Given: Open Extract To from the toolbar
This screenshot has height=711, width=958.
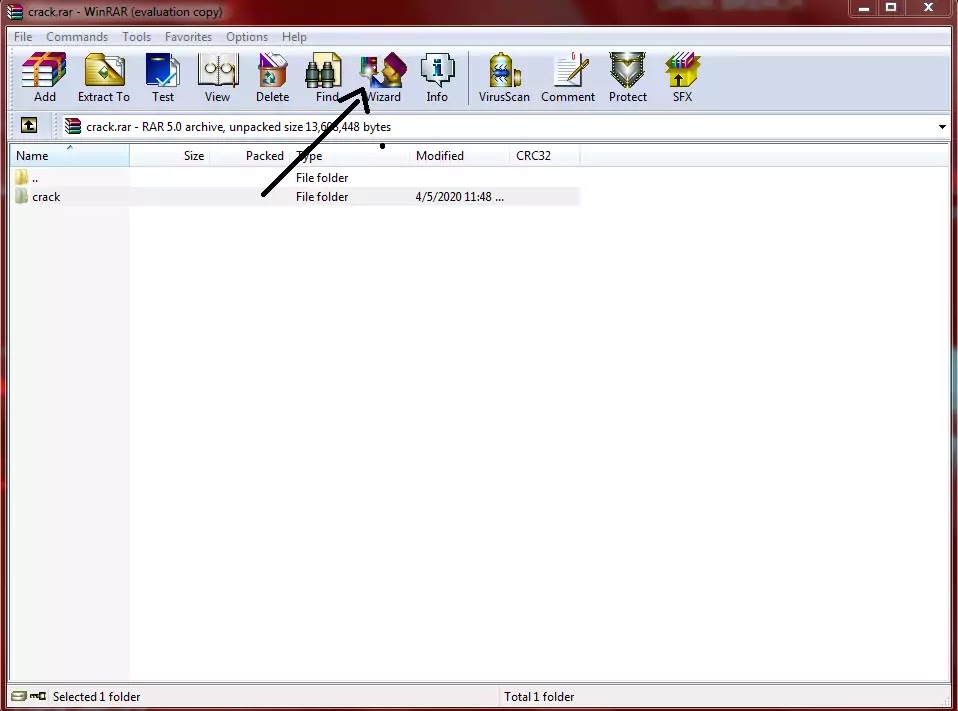Looking at the screenshot, I should [104, 77].
